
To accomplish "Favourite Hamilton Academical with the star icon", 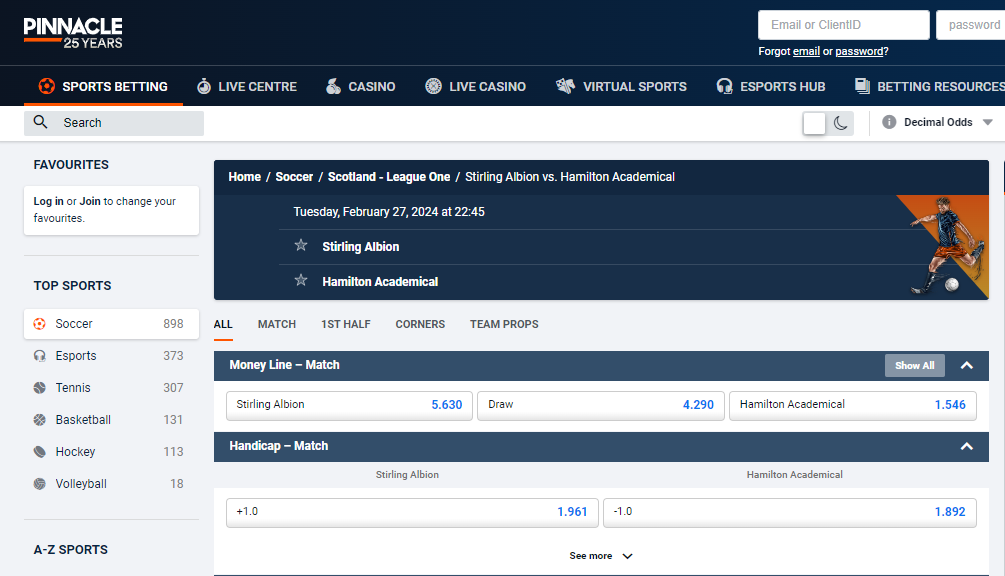I will pyautogui.click(x=301, y=280).
